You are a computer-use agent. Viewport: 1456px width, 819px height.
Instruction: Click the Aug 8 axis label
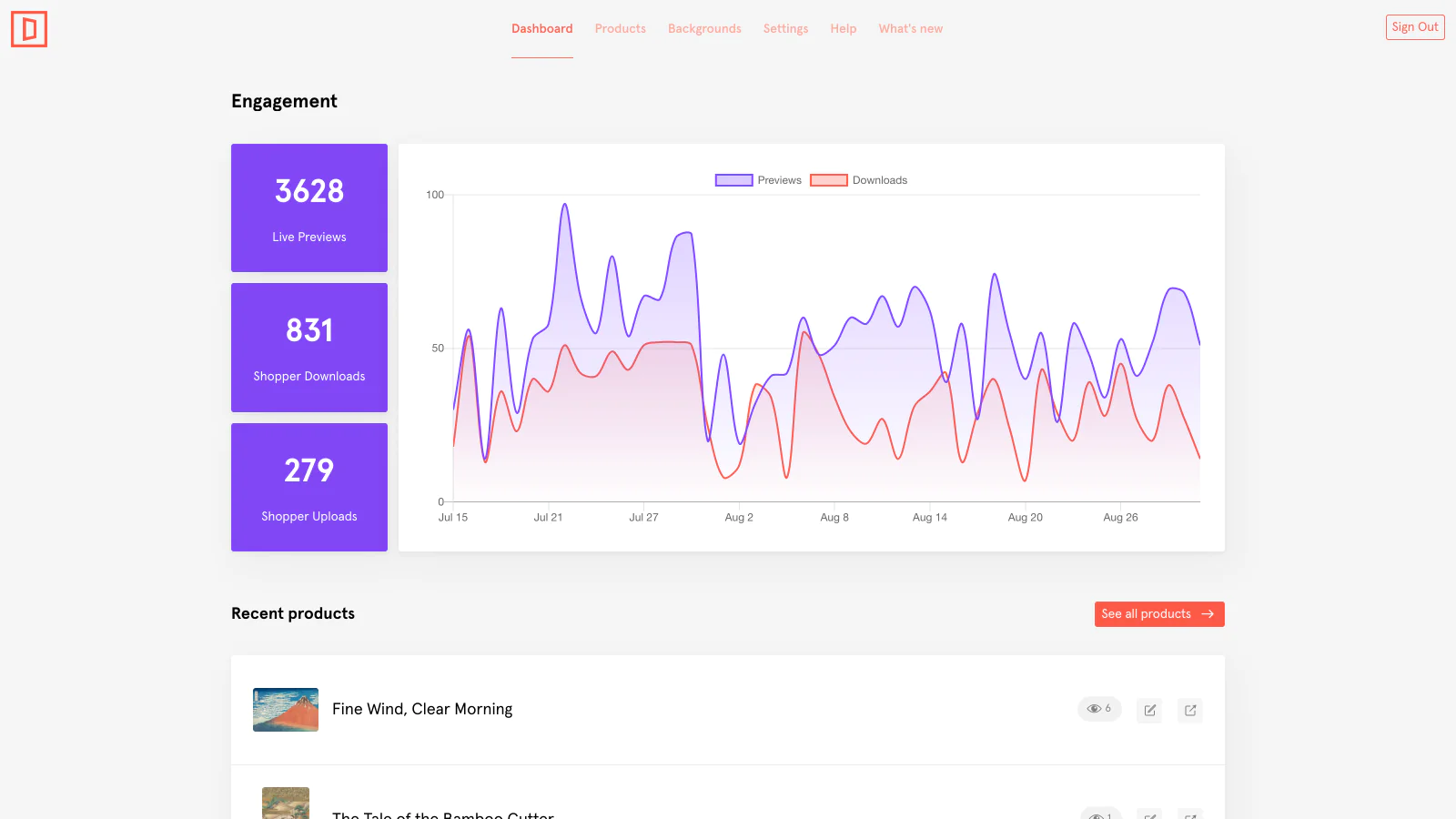click(x=834, y=517)
